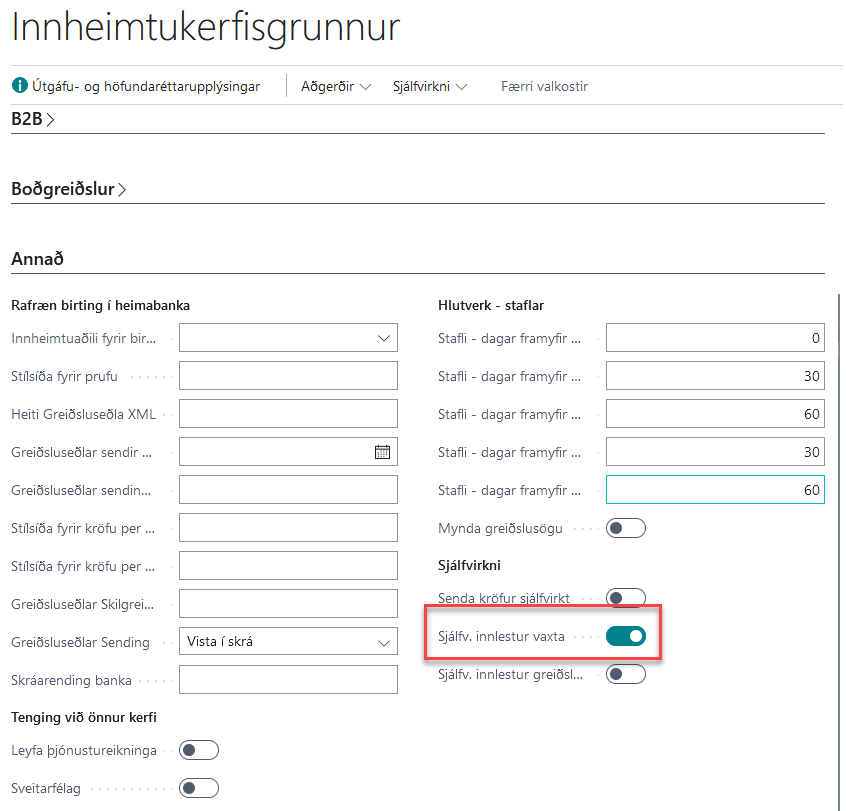The image size is (846, 811).
Task: Click the info icon beside Útgáfu- og höfundaréttarupplýsingar
Action: point(19,86)
